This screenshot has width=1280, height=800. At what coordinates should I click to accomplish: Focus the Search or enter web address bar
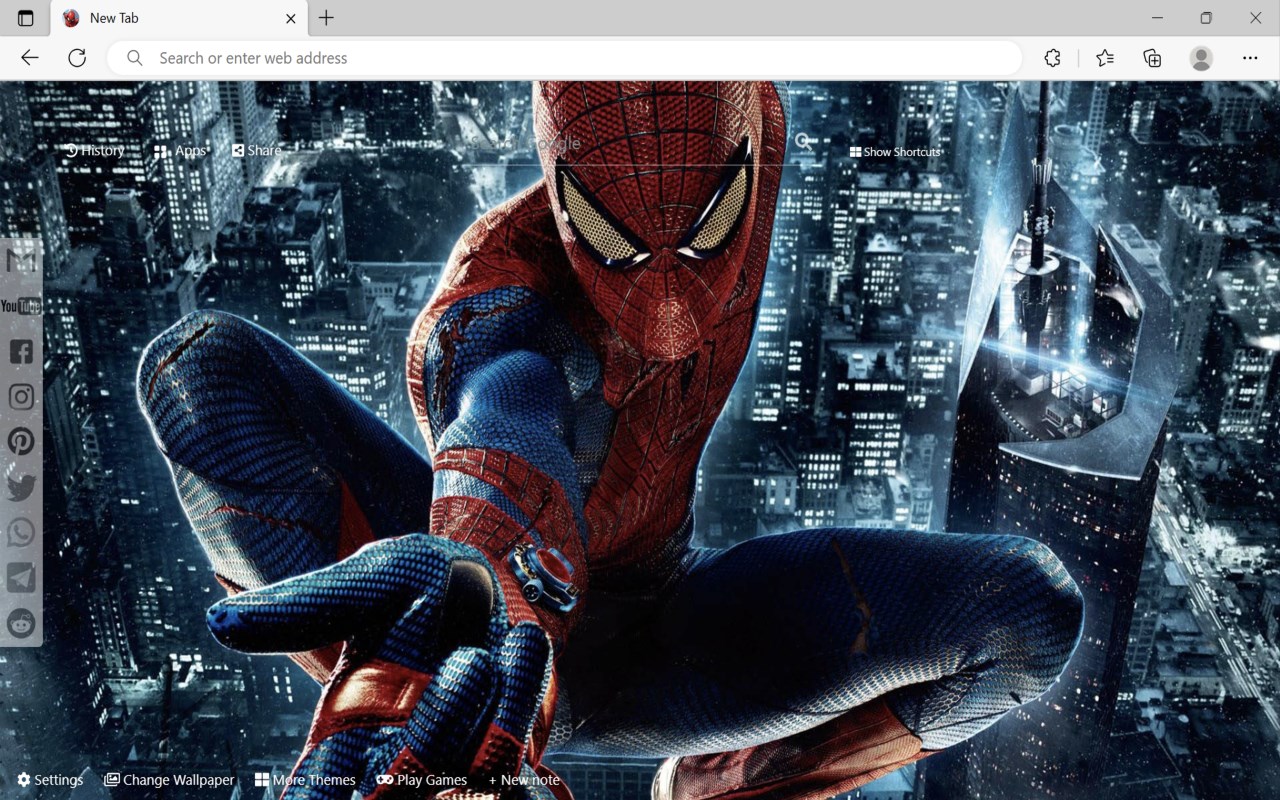[x=565, y=58]
